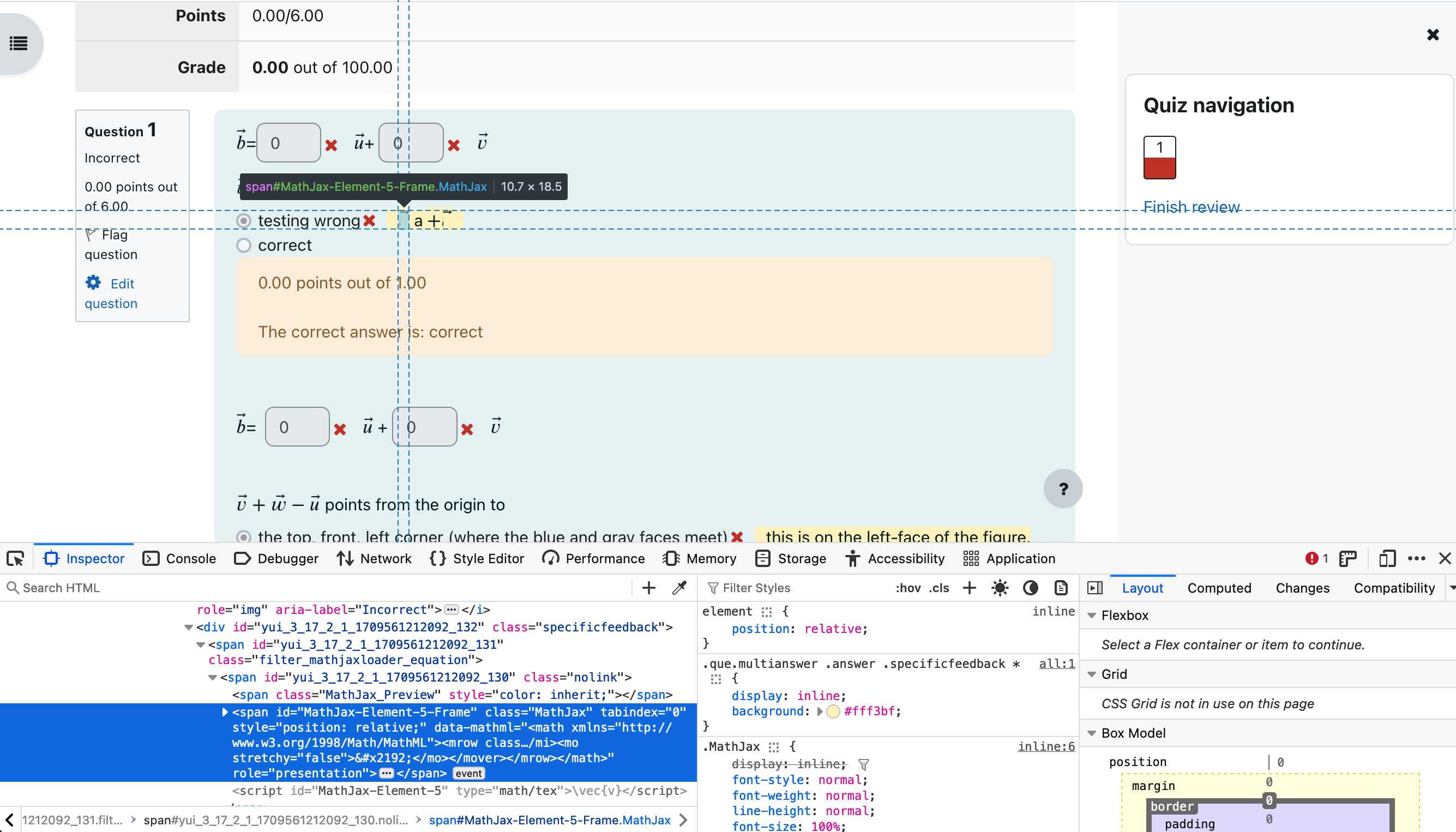Switch to the Changes tab
This screenshot has height=832, width=1456.
coord(1302,587)
